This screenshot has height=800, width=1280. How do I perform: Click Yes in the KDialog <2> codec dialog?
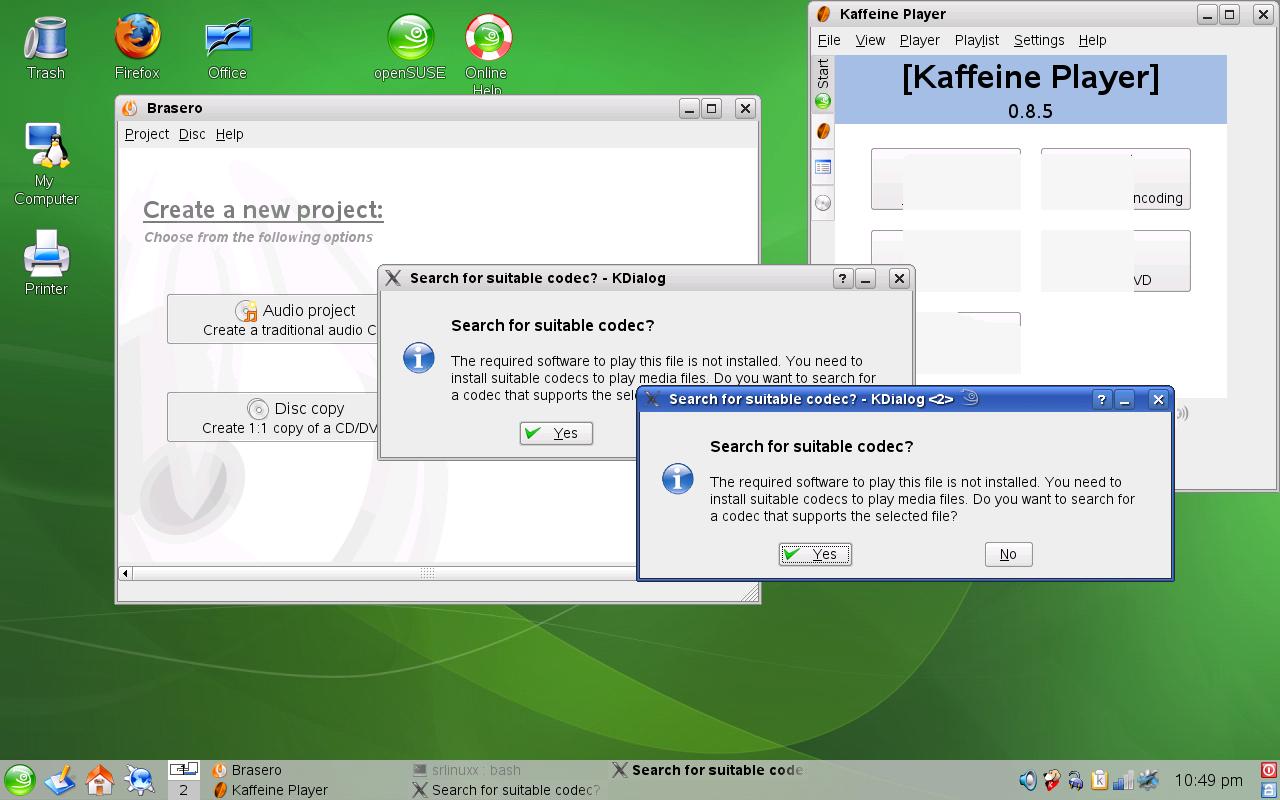tap(815, 554)
